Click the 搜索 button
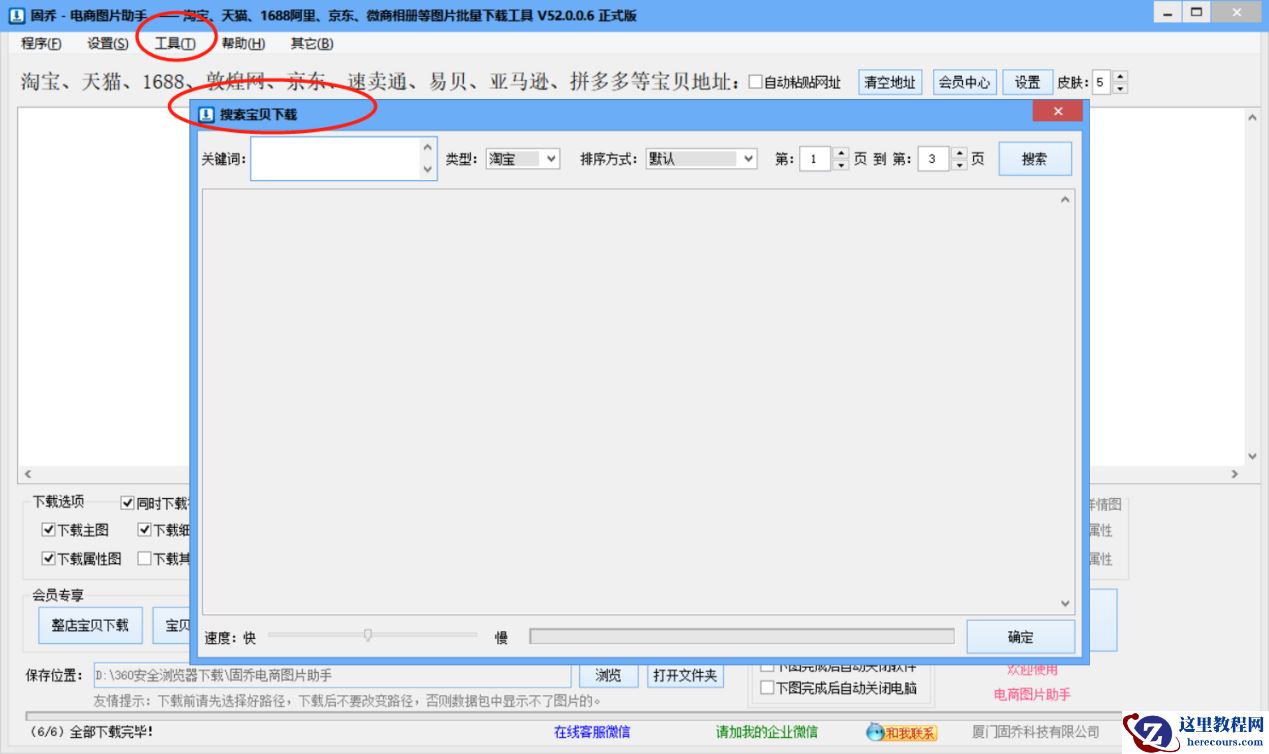The height and width of the screenshot is (754, 1269). (x=1034, y=159)
